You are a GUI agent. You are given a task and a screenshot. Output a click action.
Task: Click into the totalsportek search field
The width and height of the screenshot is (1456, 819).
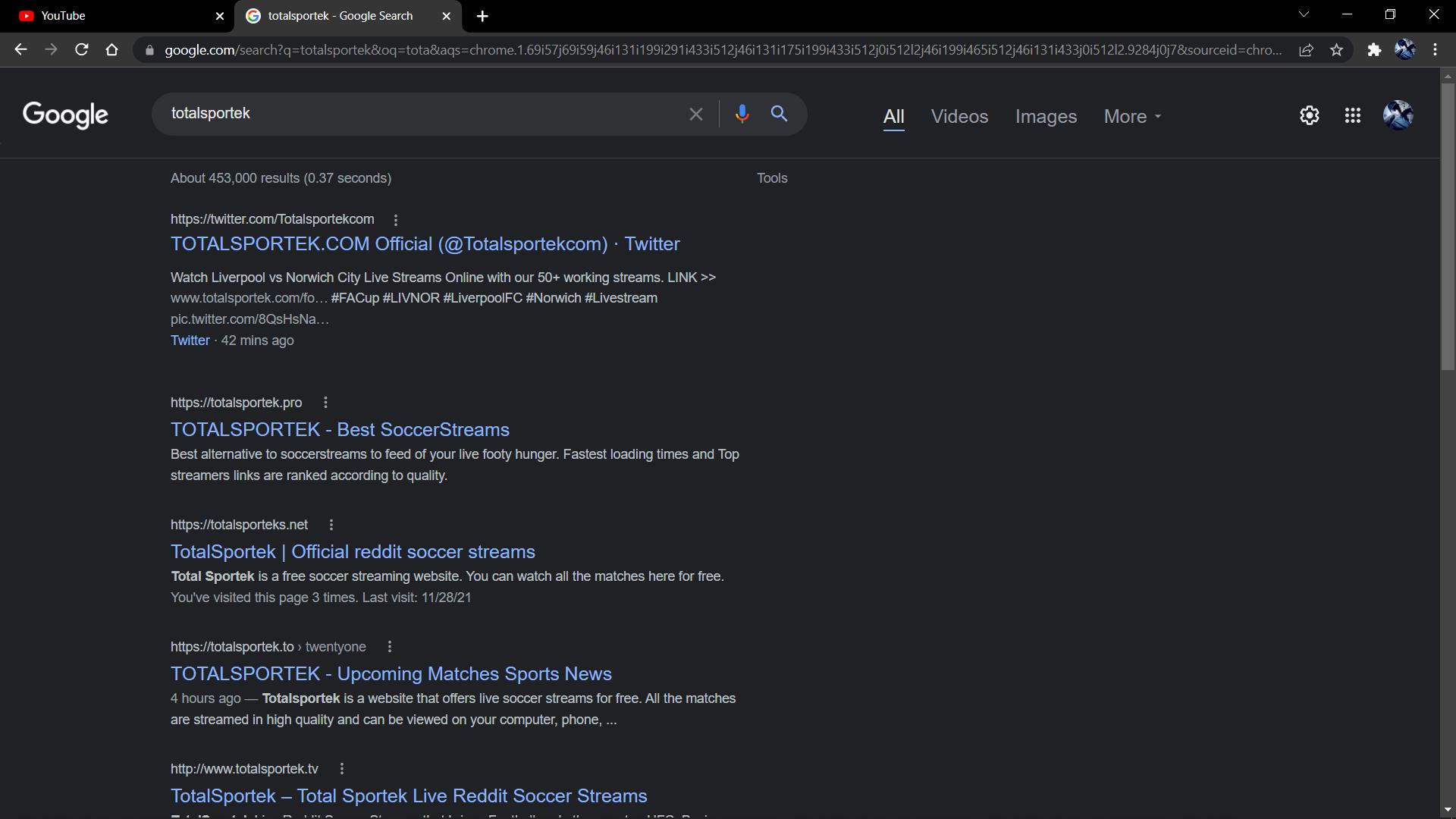417,114
